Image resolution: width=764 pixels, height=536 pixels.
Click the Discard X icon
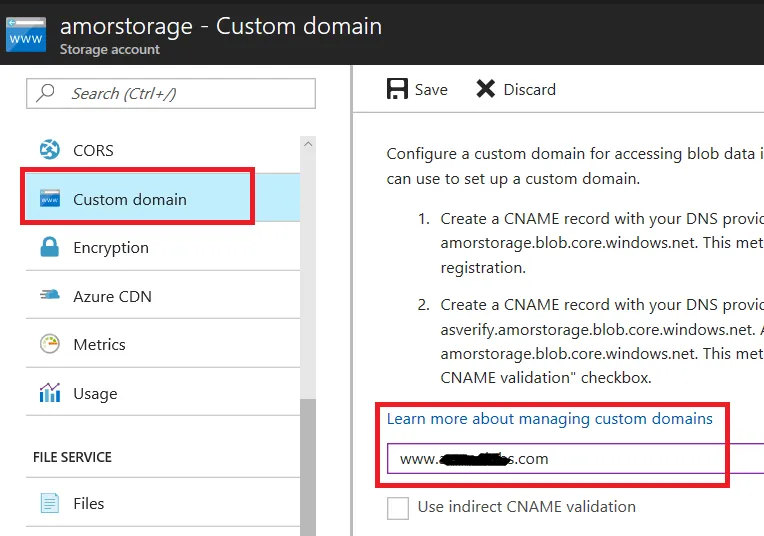coord(486,89)
